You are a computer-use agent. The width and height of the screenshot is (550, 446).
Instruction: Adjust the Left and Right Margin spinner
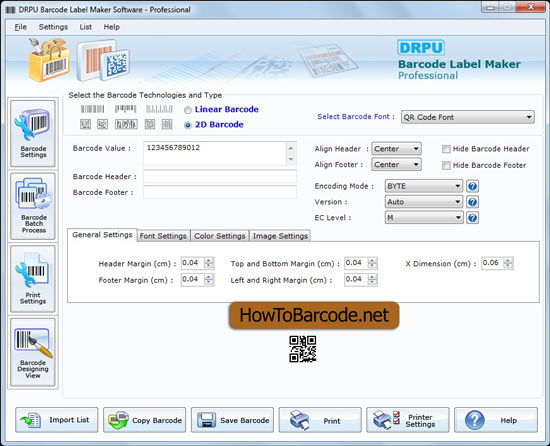[x=372, y=279]
